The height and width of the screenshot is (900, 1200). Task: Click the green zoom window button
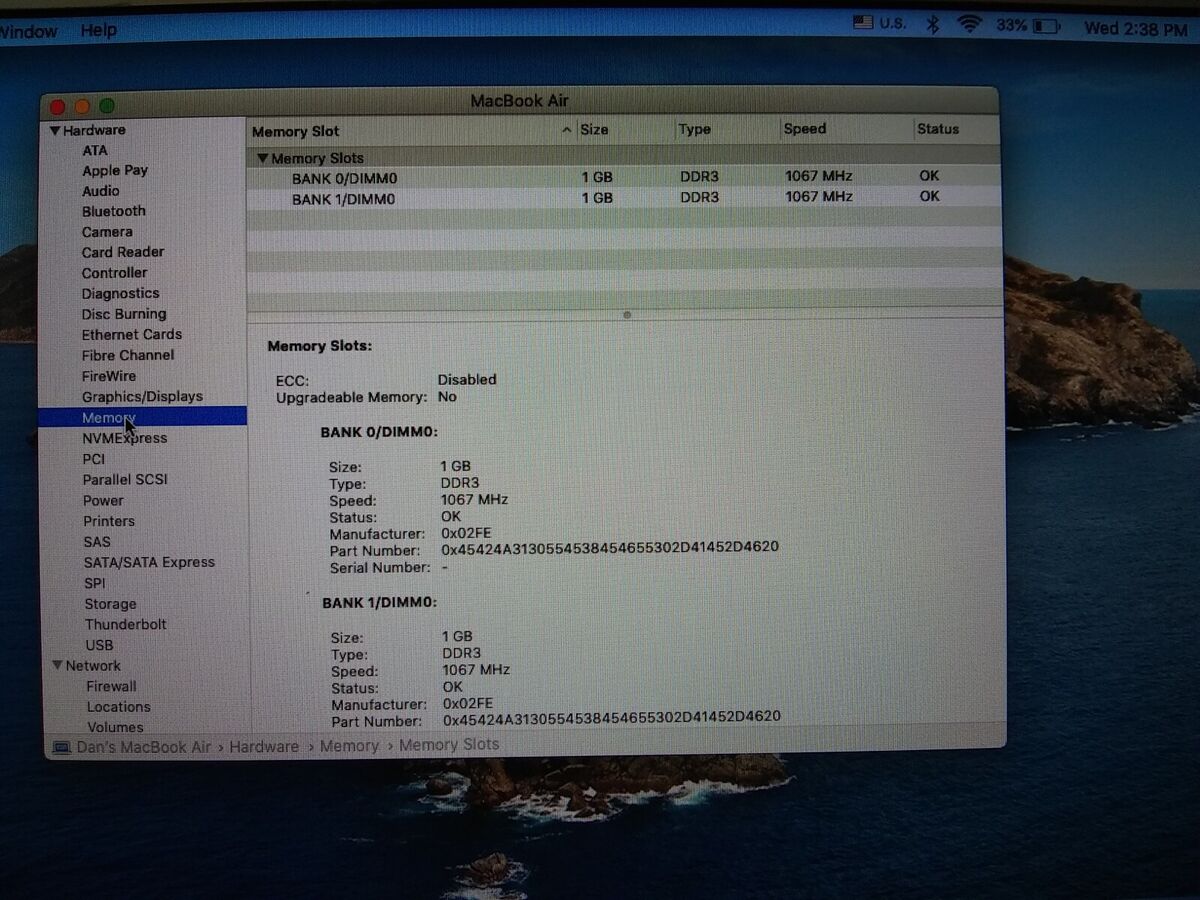(107, 106)
